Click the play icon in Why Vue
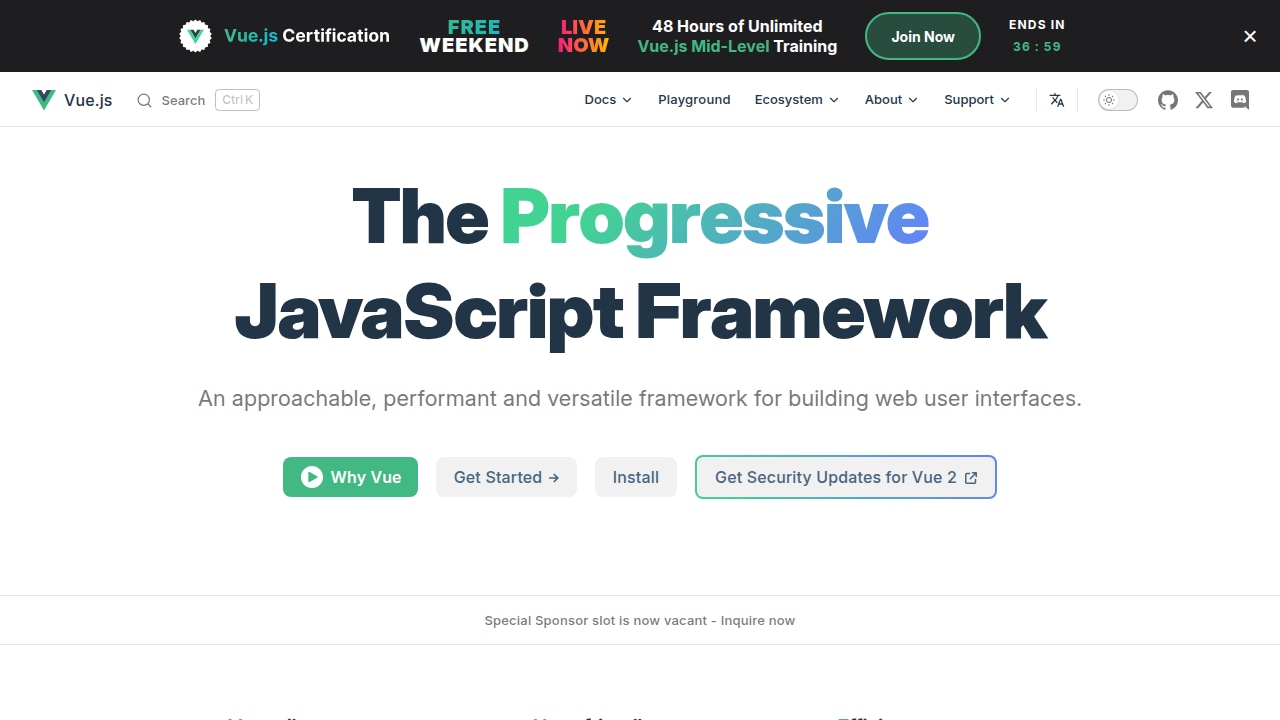1280x720 pixels. [312, 477]
